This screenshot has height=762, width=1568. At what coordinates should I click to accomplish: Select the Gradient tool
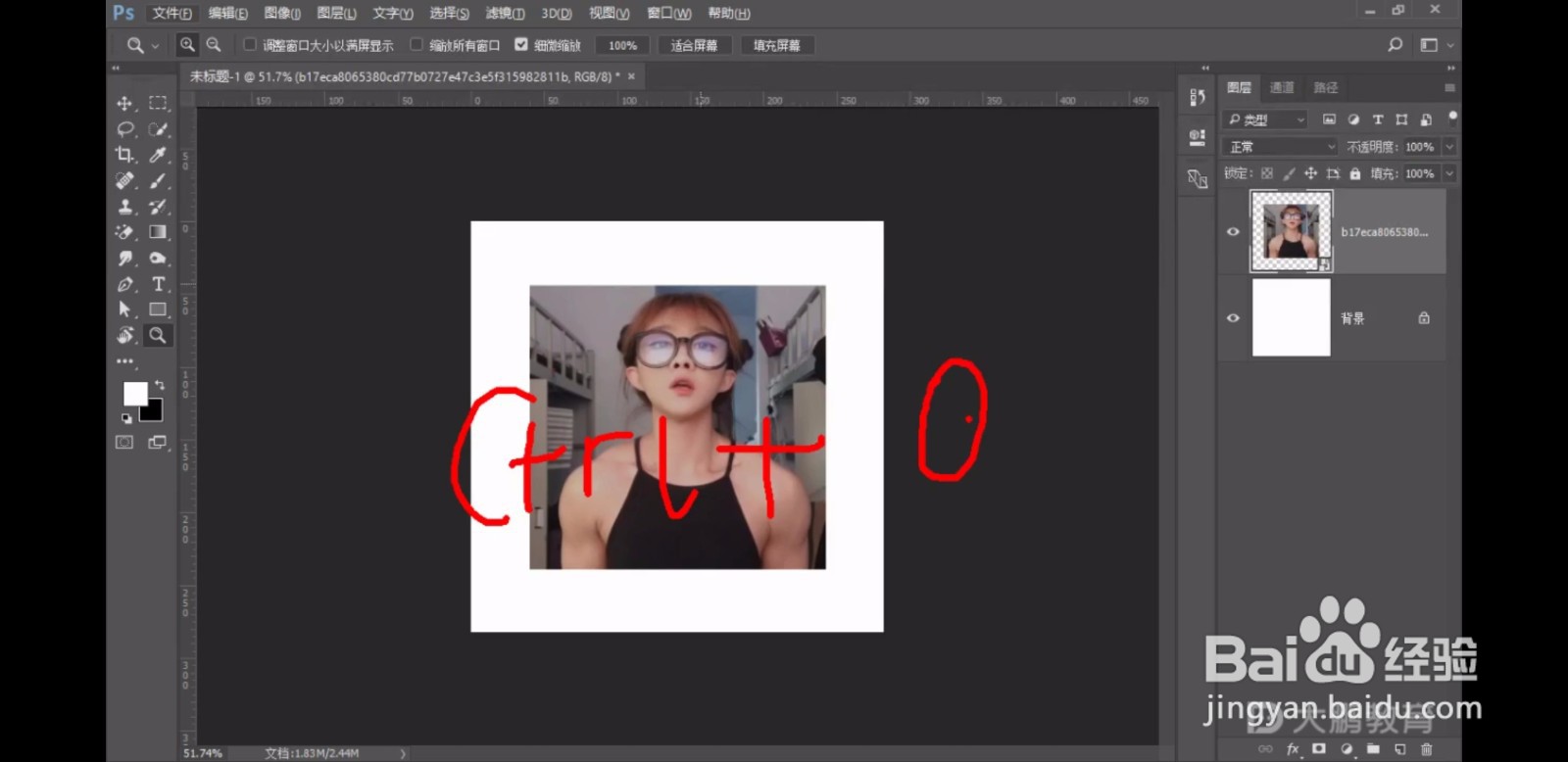(x=157, y=232)
